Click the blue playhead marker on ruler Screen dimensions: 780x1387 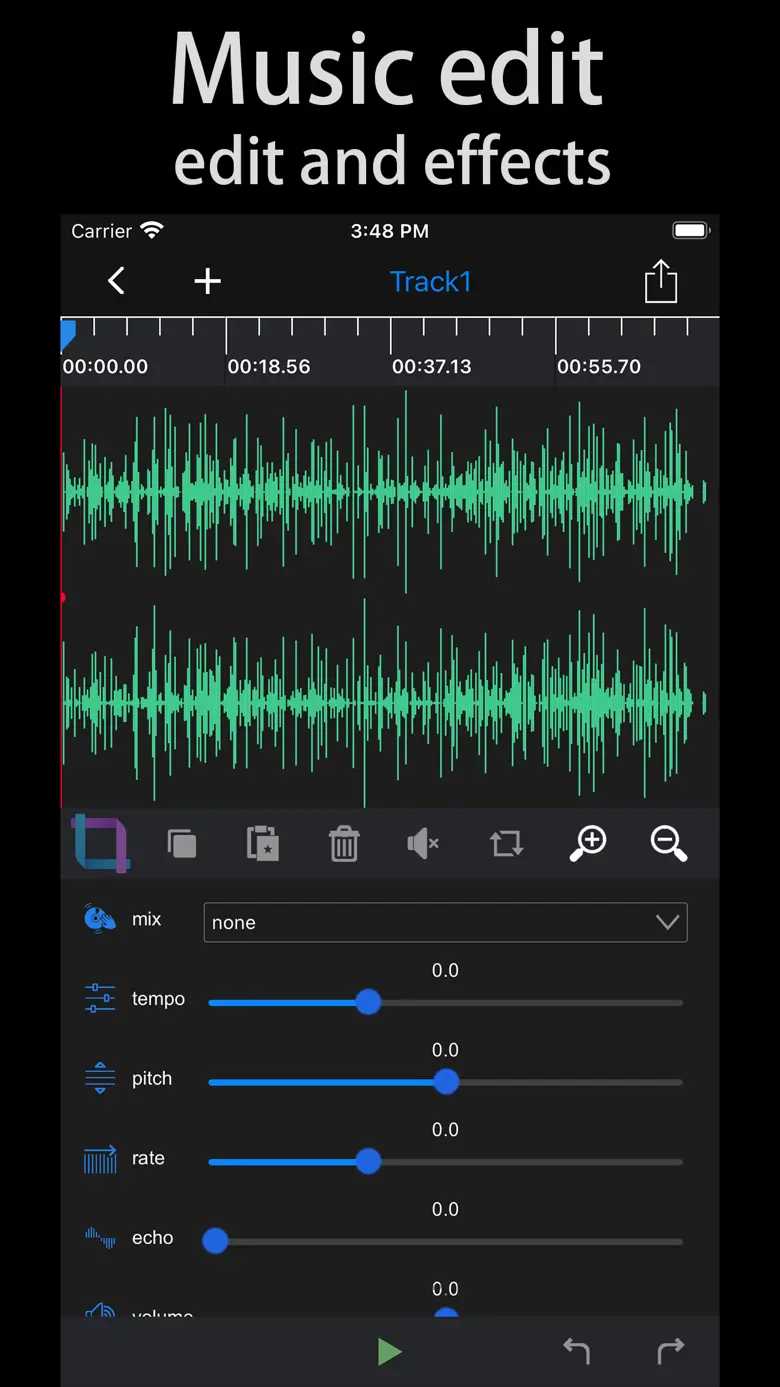point(68,334)
